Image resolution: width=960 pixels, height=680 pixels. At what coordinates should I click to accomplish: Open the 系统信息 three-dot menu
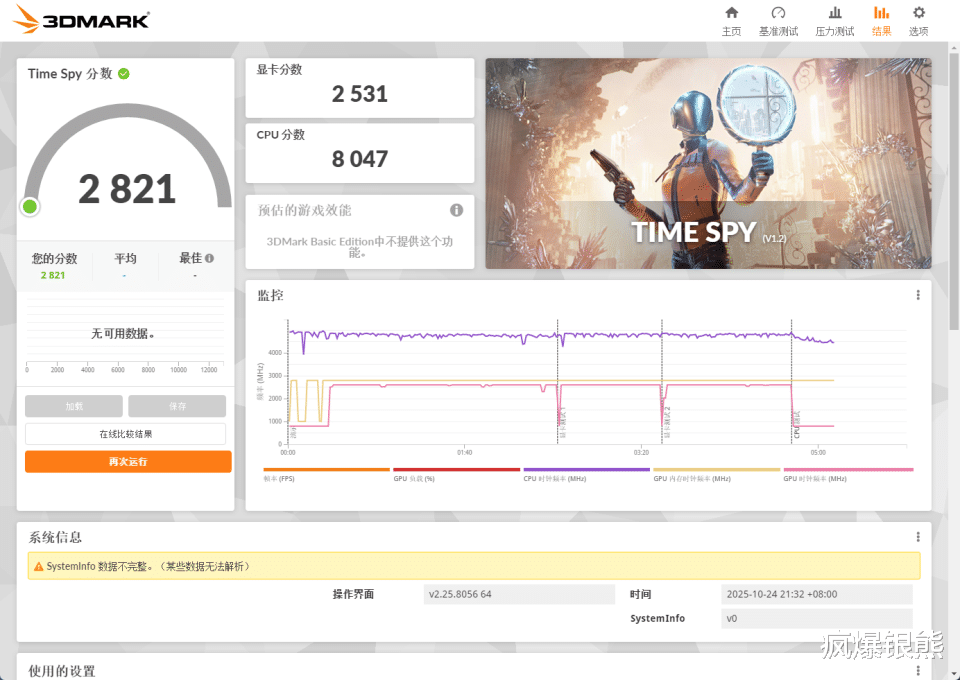pos(918,537)
